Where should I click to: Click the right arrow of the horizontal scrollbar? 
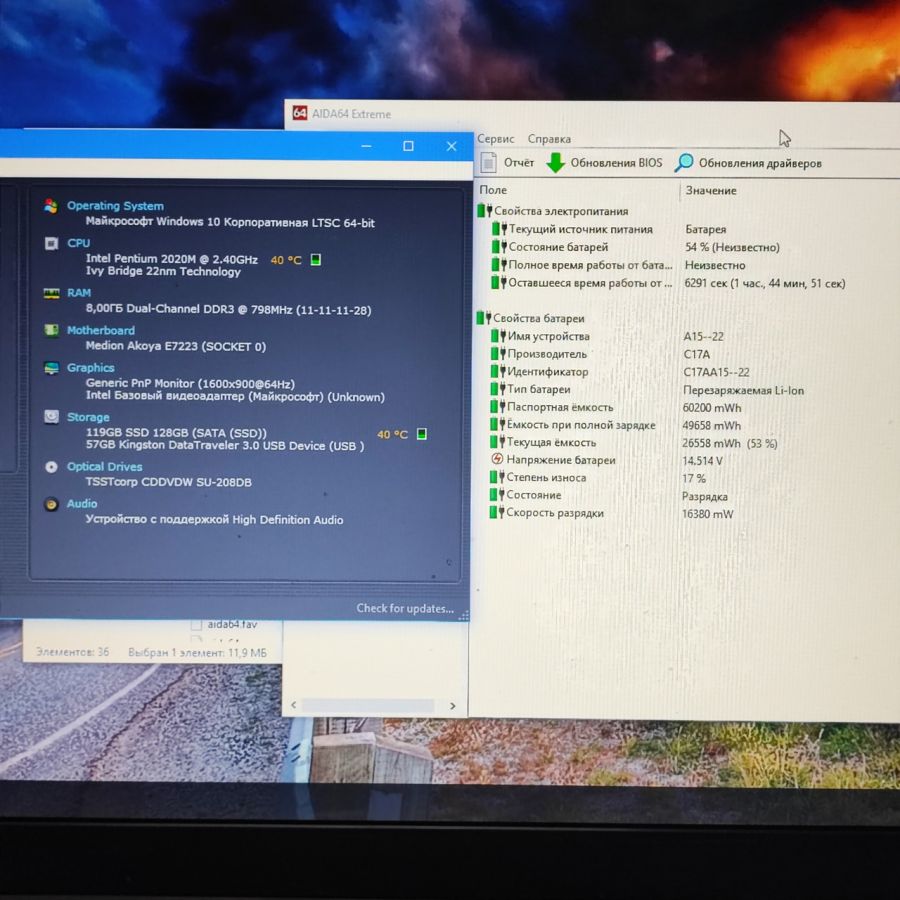pyautogui.click(x=452, y=705)
